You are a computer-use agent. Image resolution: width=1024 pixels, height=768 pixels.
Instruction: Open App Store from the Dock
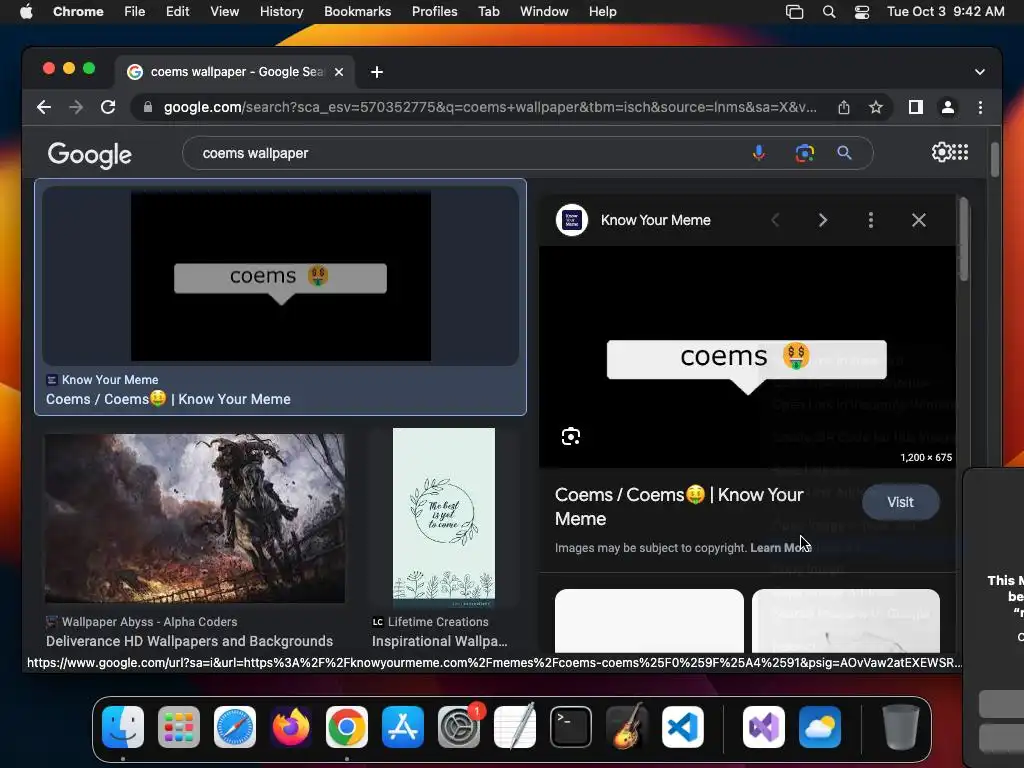coord(403,726)
